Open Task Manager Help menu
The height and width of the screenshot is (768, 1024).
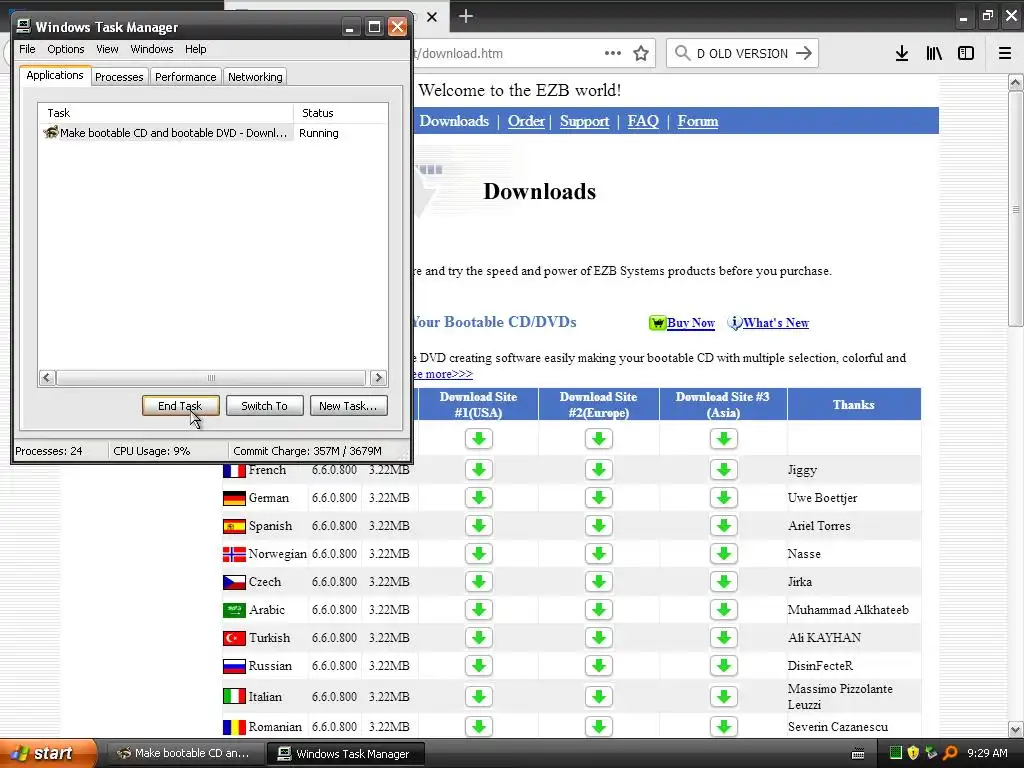coord(195,49)
